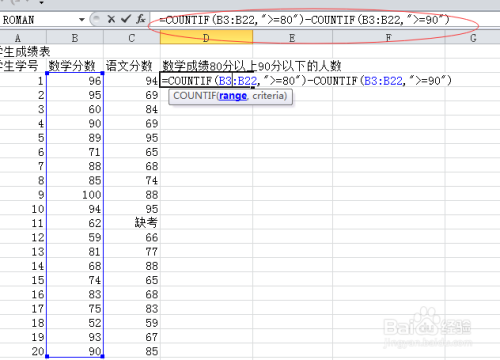
Task: Select column B header
Action: [x=75, y=38]
